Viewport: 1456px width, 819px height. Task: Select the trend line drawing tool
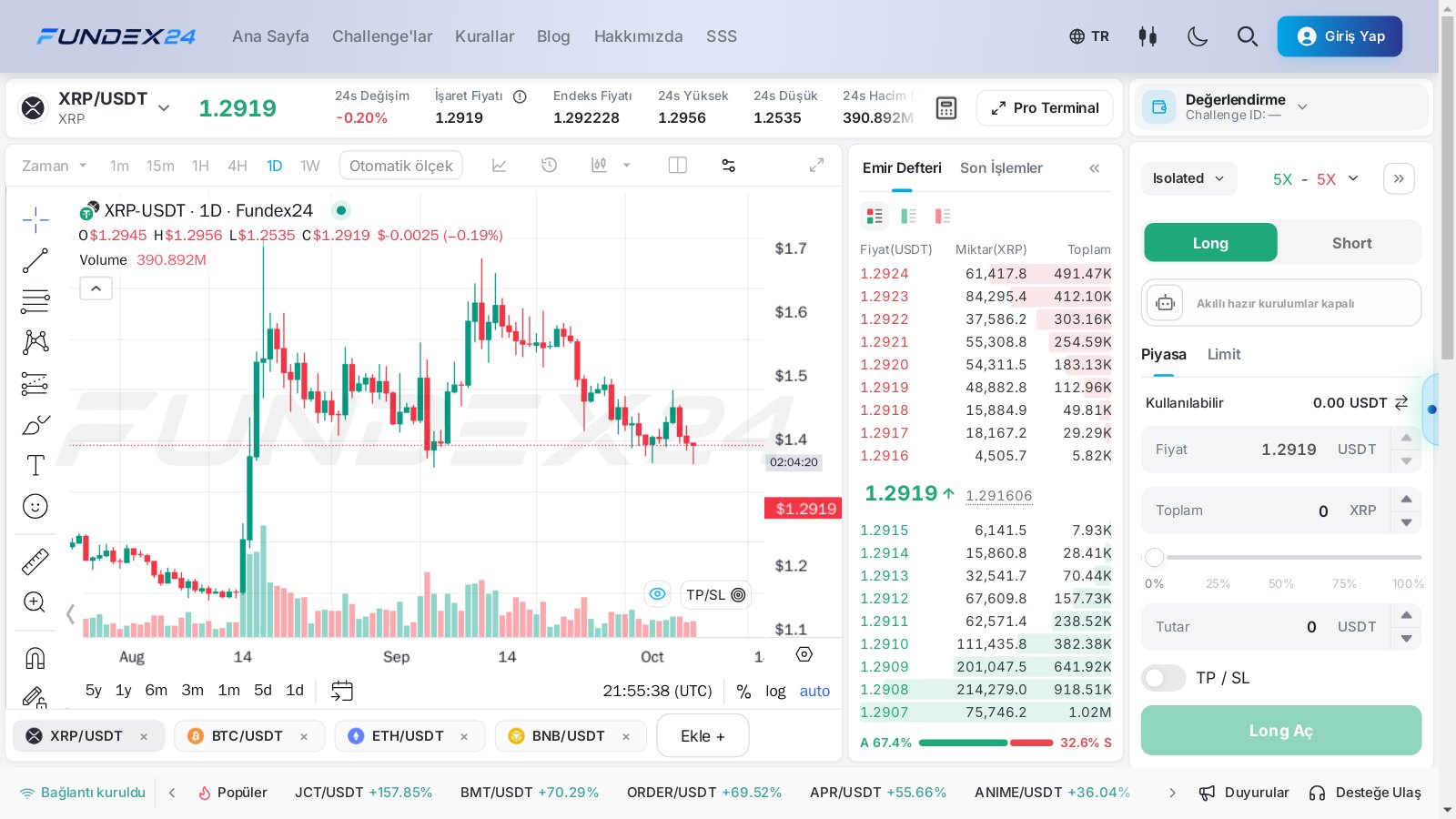pyautogui.click(x=35, y=260)
